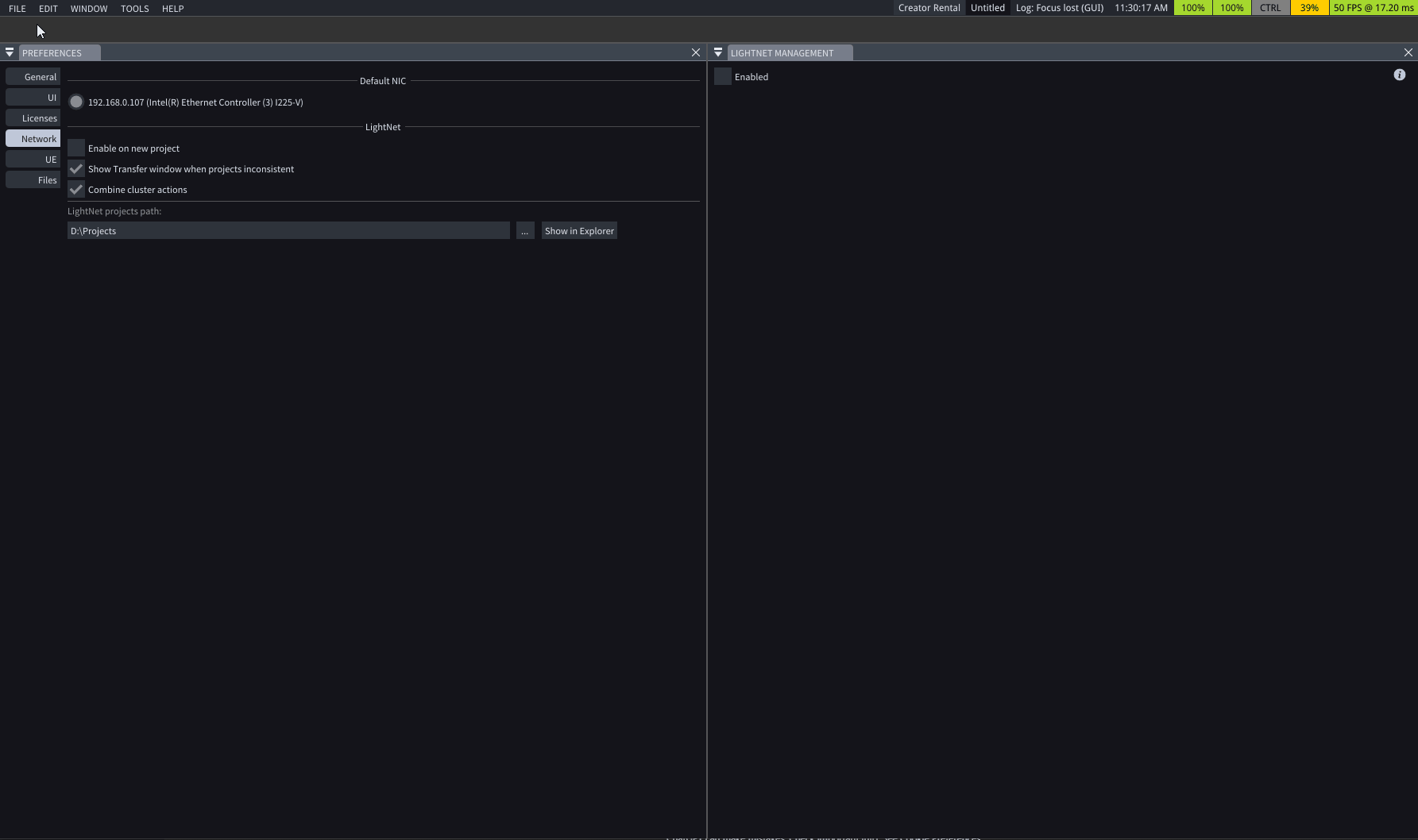Close the LightNet Management panel
Image resolution: width=1418 pixels, height=840 pixels.
tap(1408, 52)
